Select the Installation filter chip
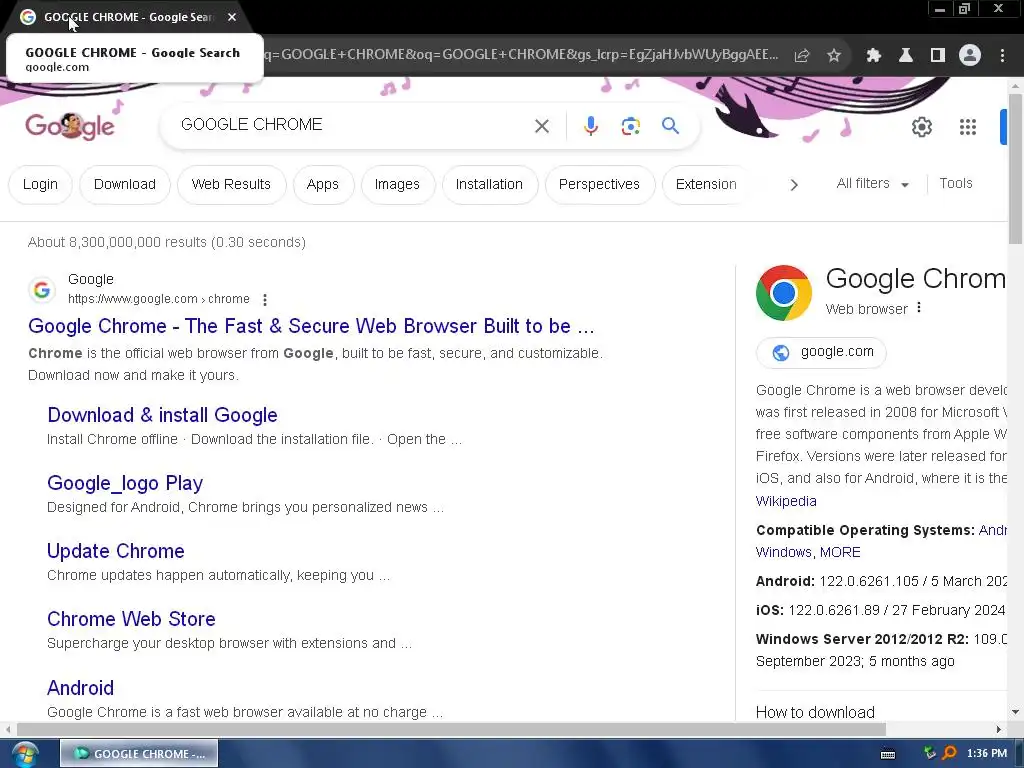 [489, 185]
